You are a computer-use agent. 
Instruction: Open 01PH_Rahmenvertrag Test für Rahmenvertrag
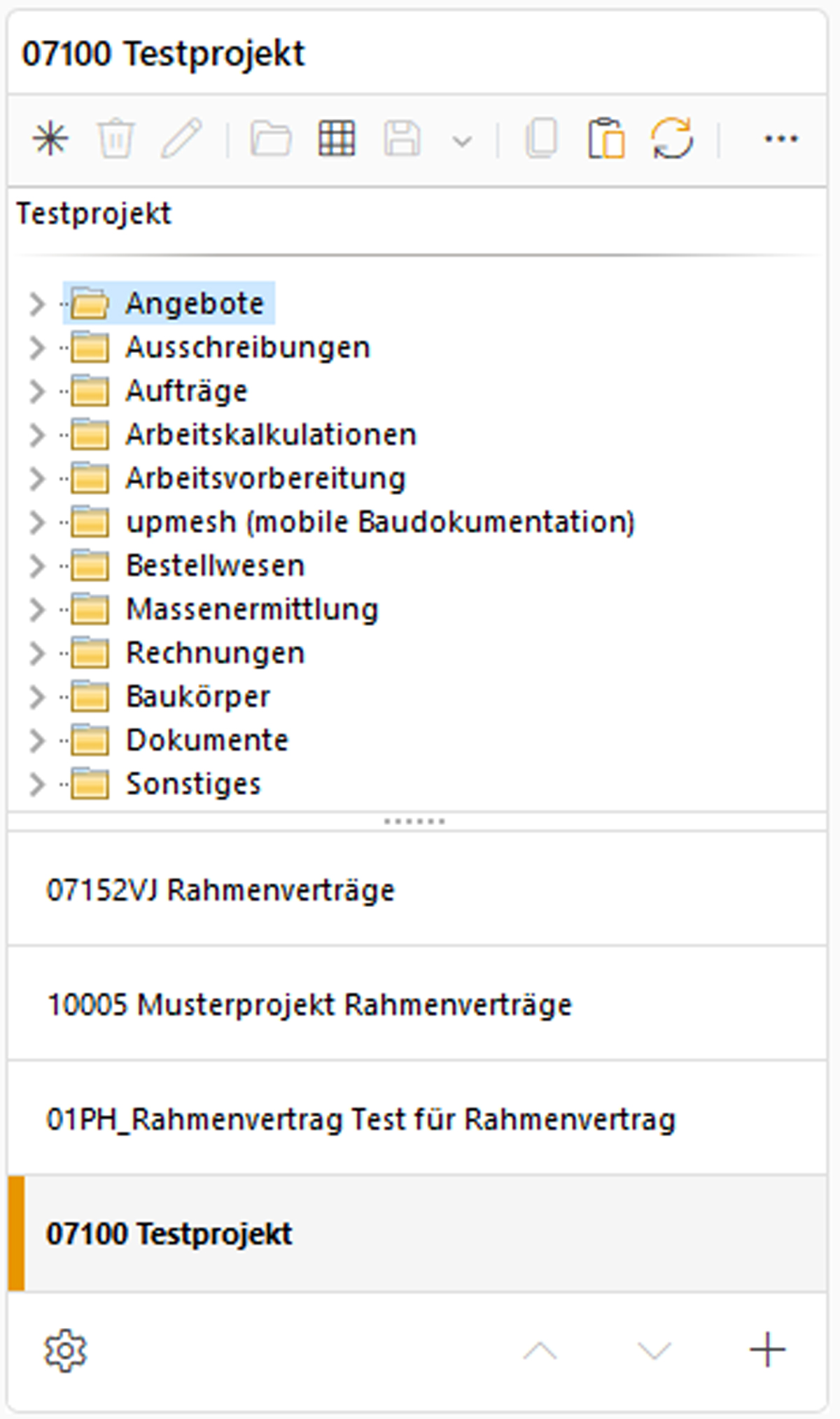point(360,1119)
